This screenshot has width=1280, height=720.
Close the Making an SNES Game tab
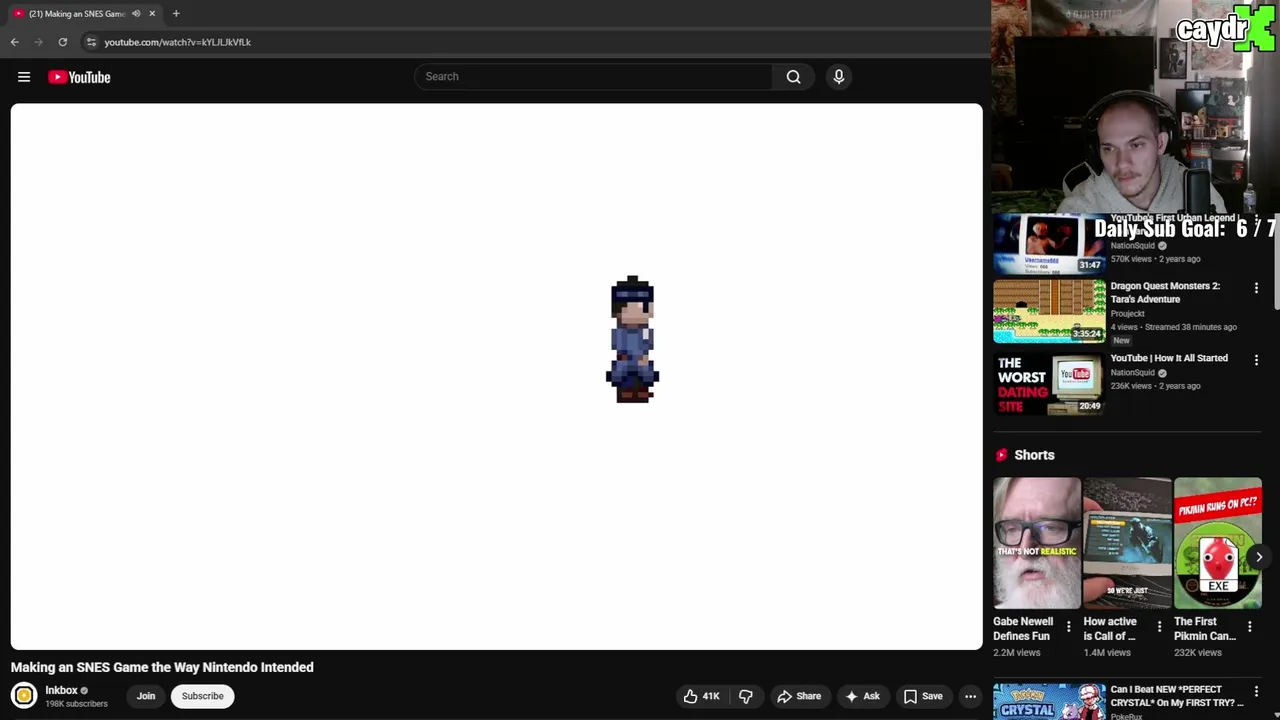[x=152, y=14]
